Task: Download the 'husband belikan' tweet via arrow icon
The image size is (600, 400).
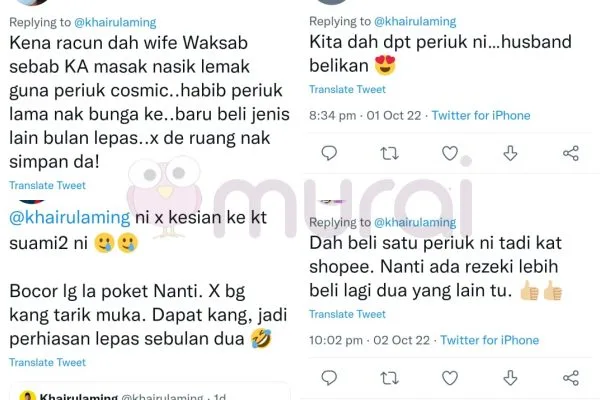Action: (x=510, y=153)
